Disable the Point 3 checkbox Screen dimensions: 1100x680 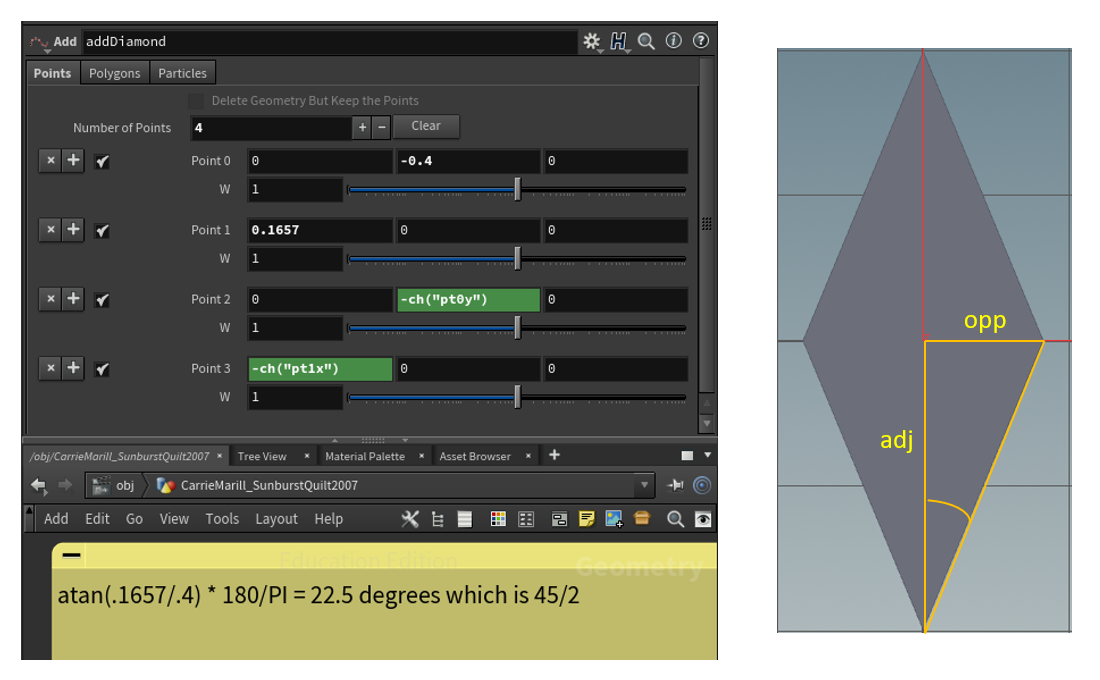point(102,369)
